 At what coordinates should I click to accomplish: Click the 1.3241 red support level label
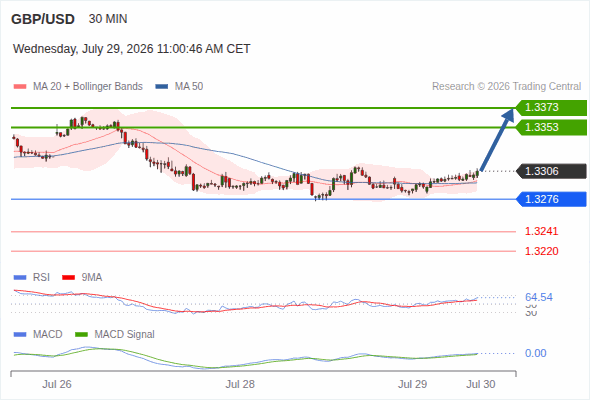(x=541, y=231)
